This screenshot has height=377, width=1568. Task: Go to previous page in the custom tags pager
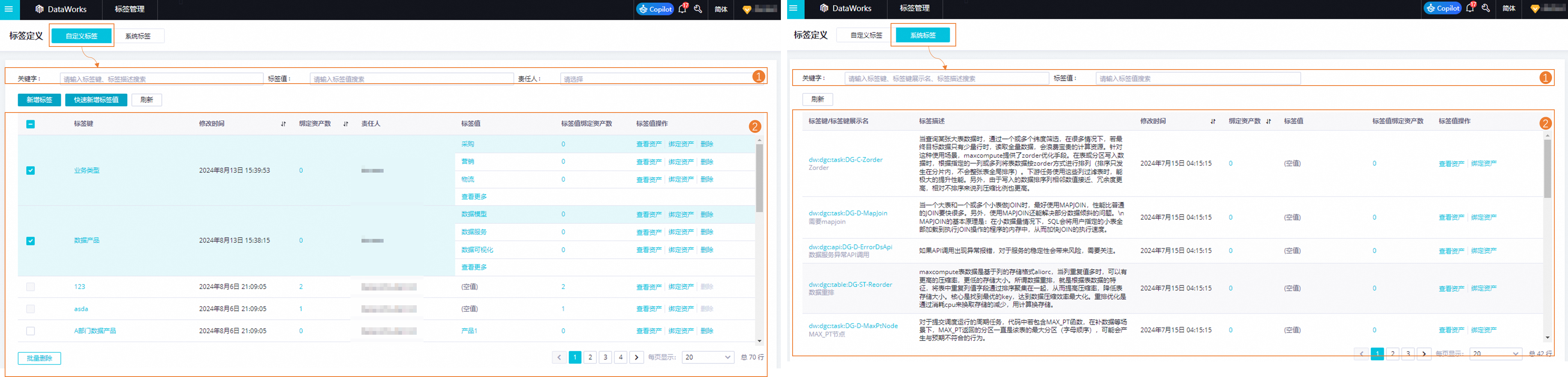pos(559,357)
